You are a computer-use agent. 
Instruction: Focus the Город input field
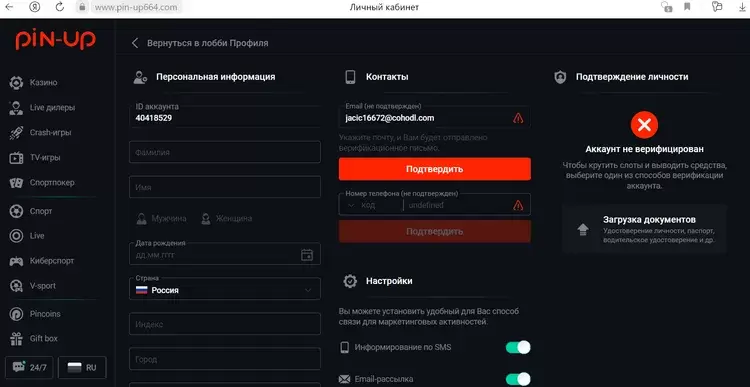(225, 359)
